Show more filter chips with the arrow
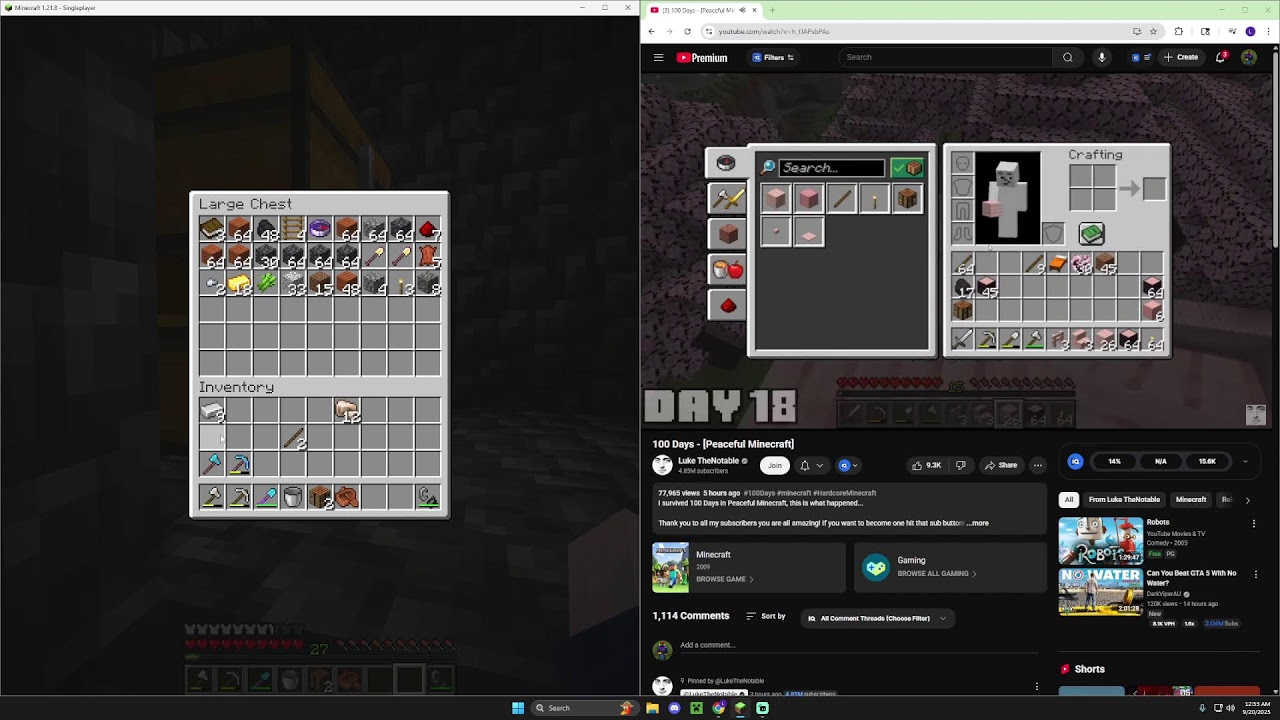Viewport: 1280px width, 720px height. 1247,500
